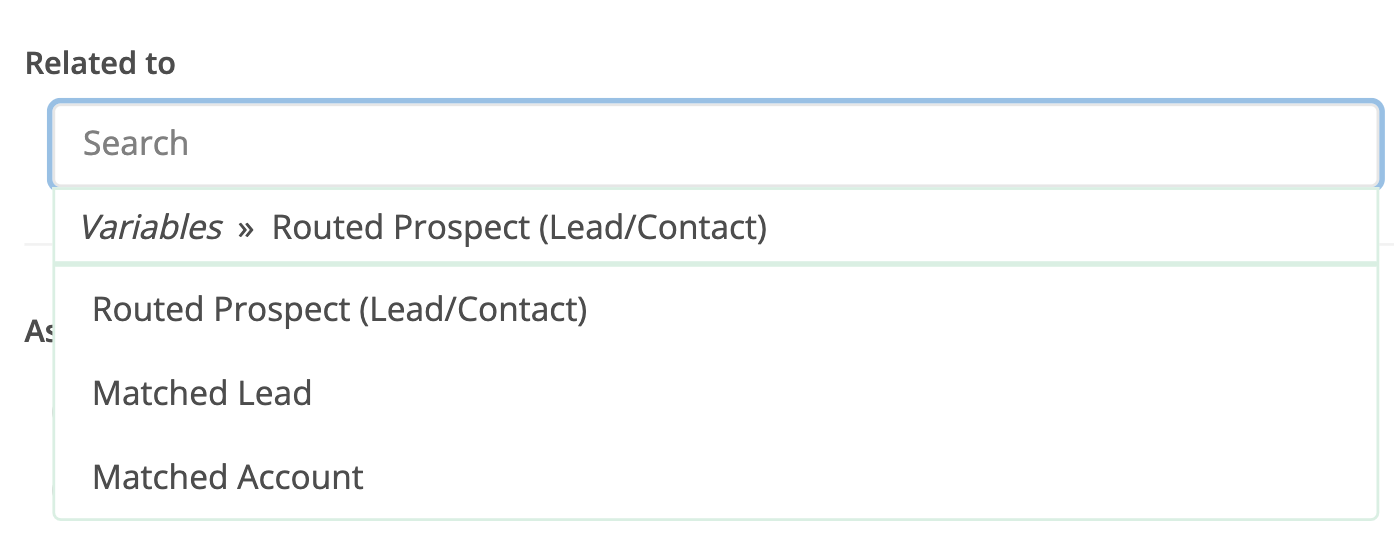This screenshot has width=1394, height=536.
Task: Open the Variables parent category
Action: point(150,228)
